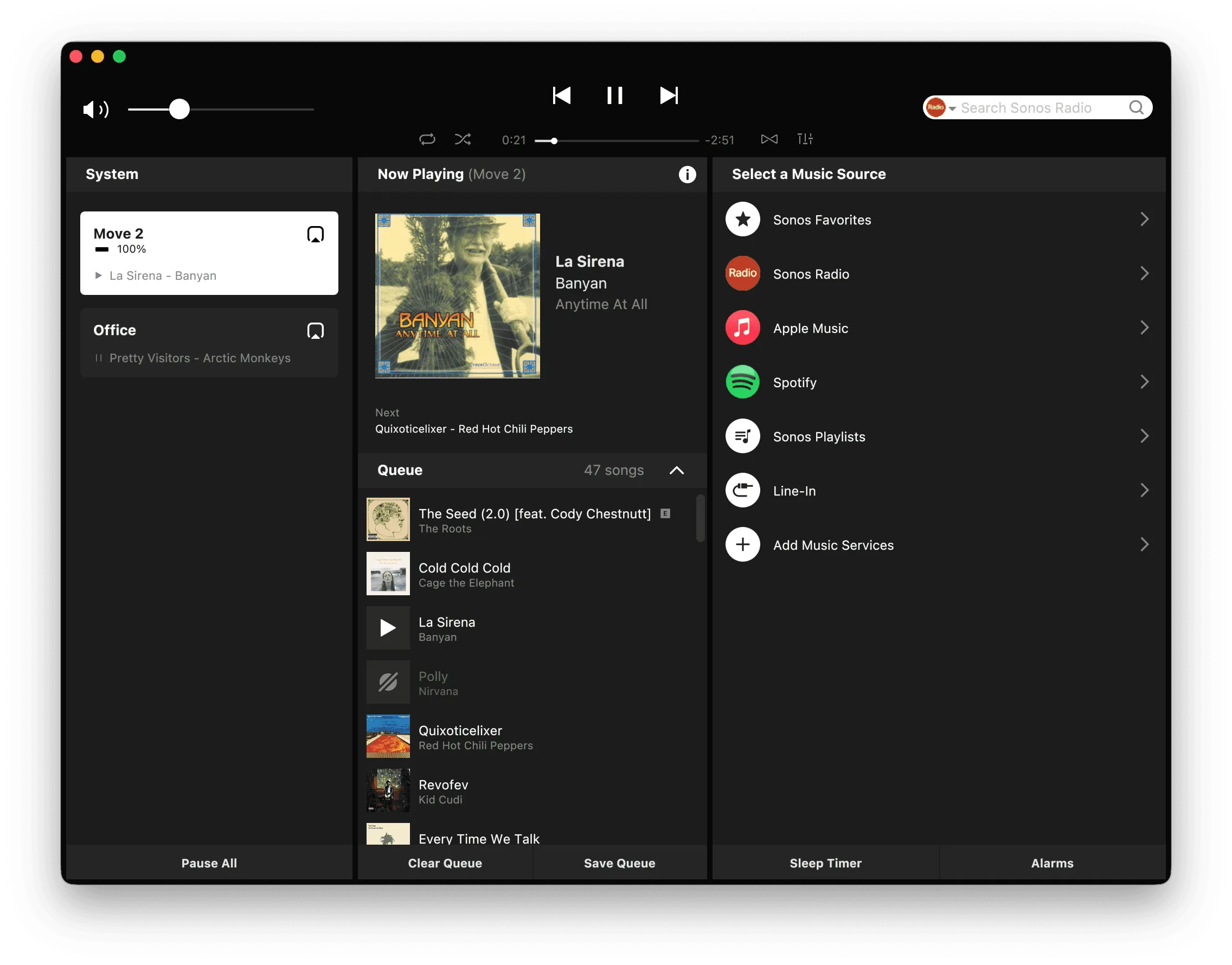Click the search magnifier icon
This screenshot has height=965, width=1232.
click(x=1136, y=107)
